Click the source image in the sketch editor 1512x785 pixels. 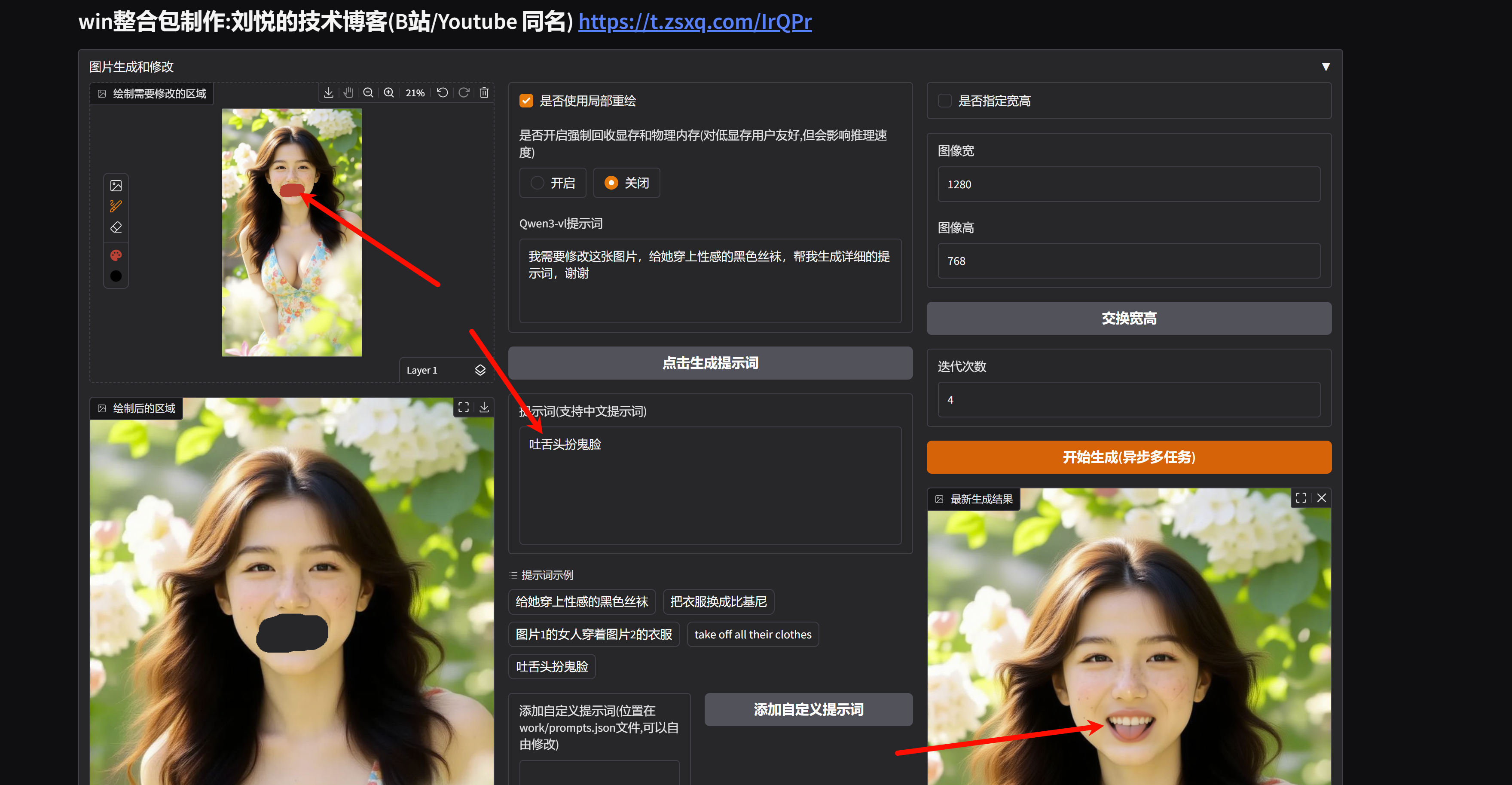292,233
